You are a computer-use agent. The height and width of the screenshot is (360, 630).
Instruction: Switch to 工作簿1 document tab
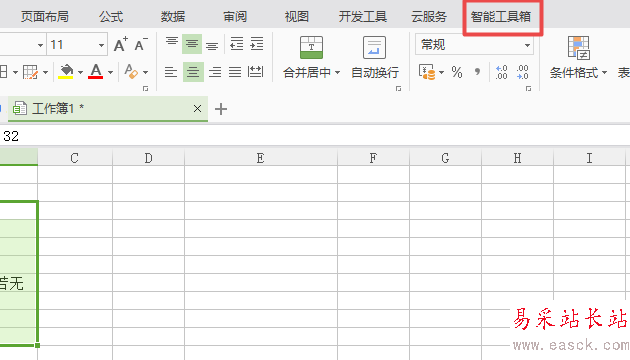click(x=108, y=108)
